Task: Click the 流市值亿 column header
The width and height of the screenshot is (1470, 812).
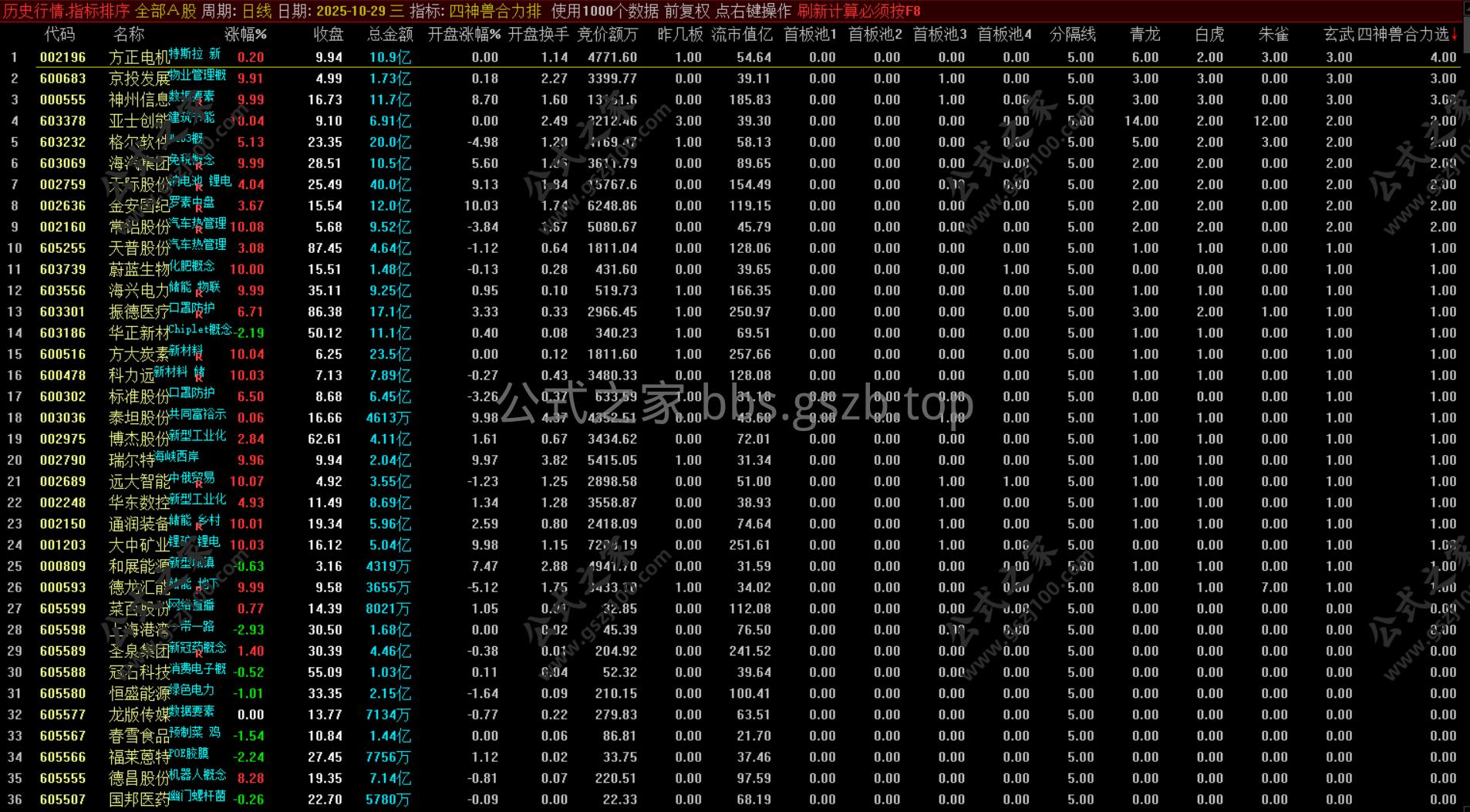Action: click(x=741, y=34)
